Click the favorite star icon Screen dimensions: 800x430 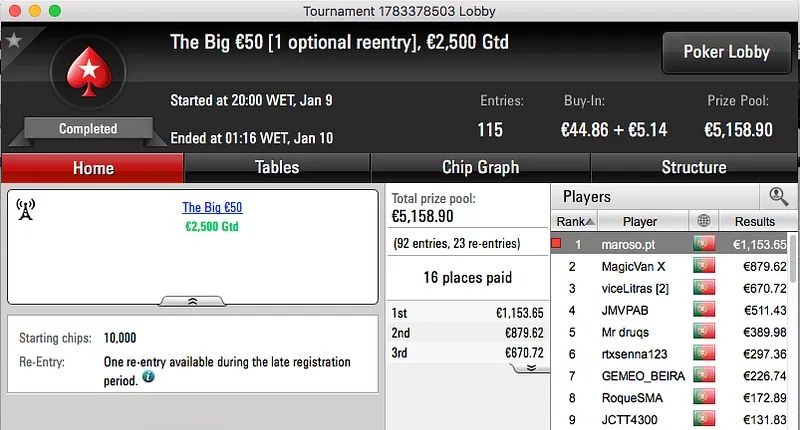pos(13,41)
